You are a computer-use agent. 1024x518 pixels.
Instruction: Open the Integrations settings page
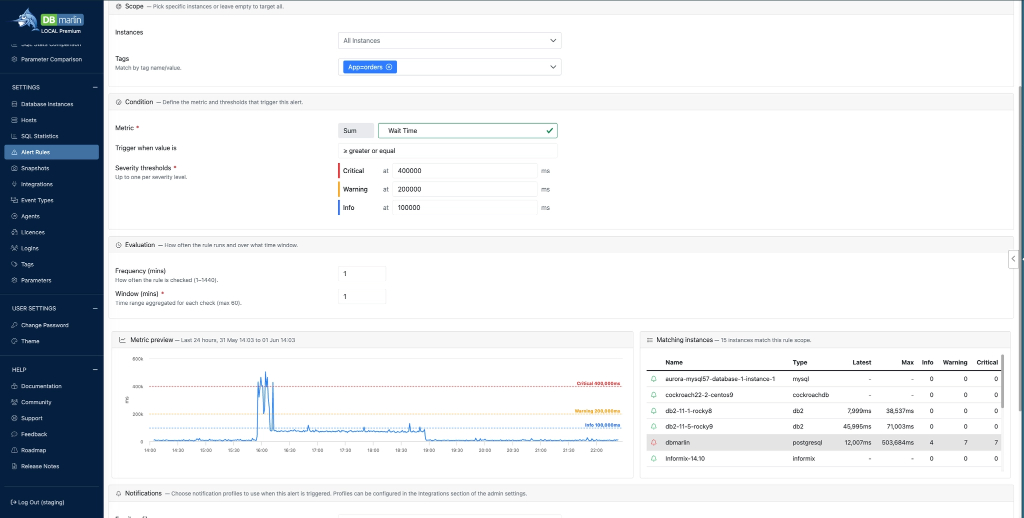[37, 184]
